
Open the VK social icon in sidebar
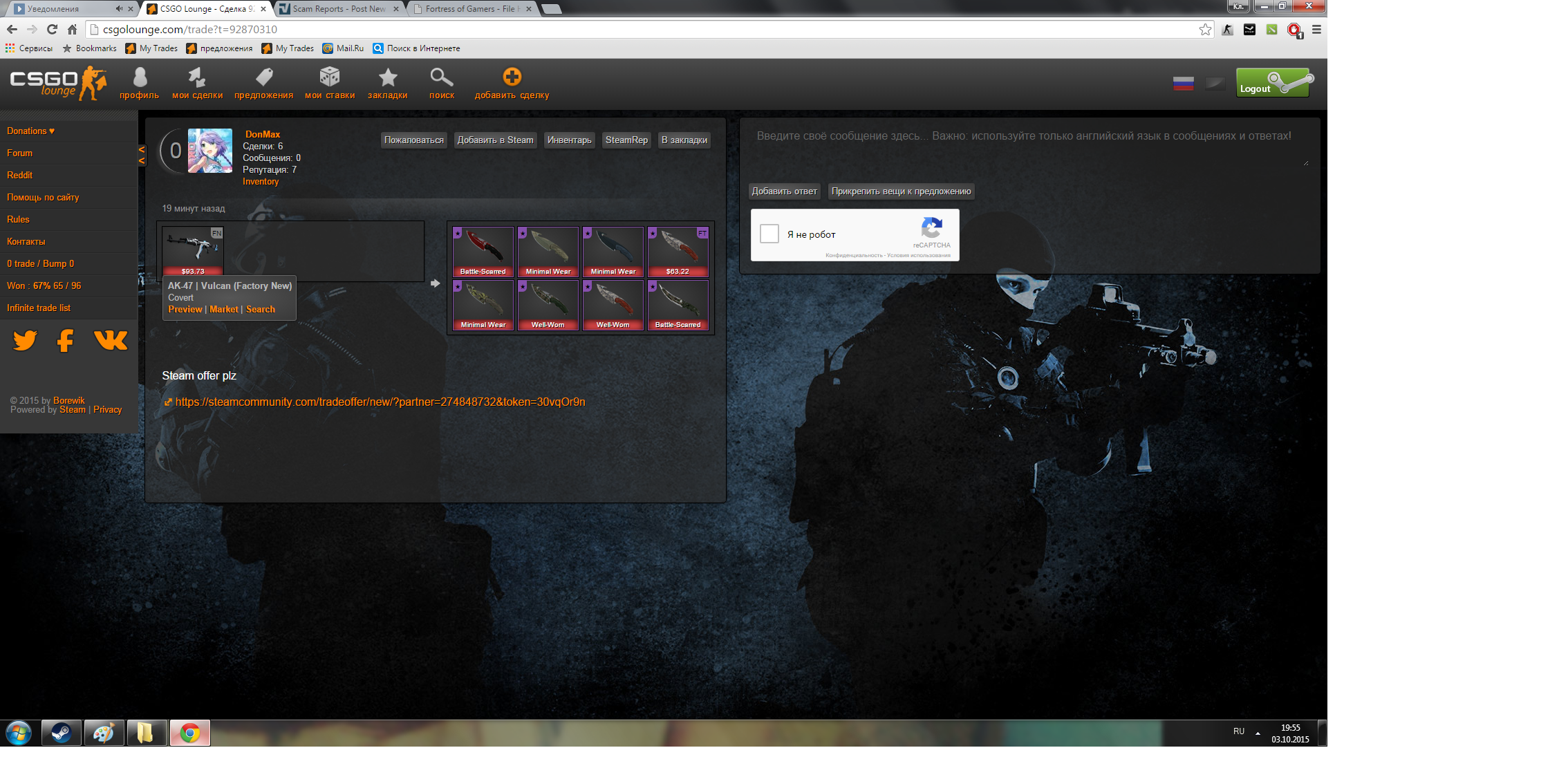[x=111, y=340]
